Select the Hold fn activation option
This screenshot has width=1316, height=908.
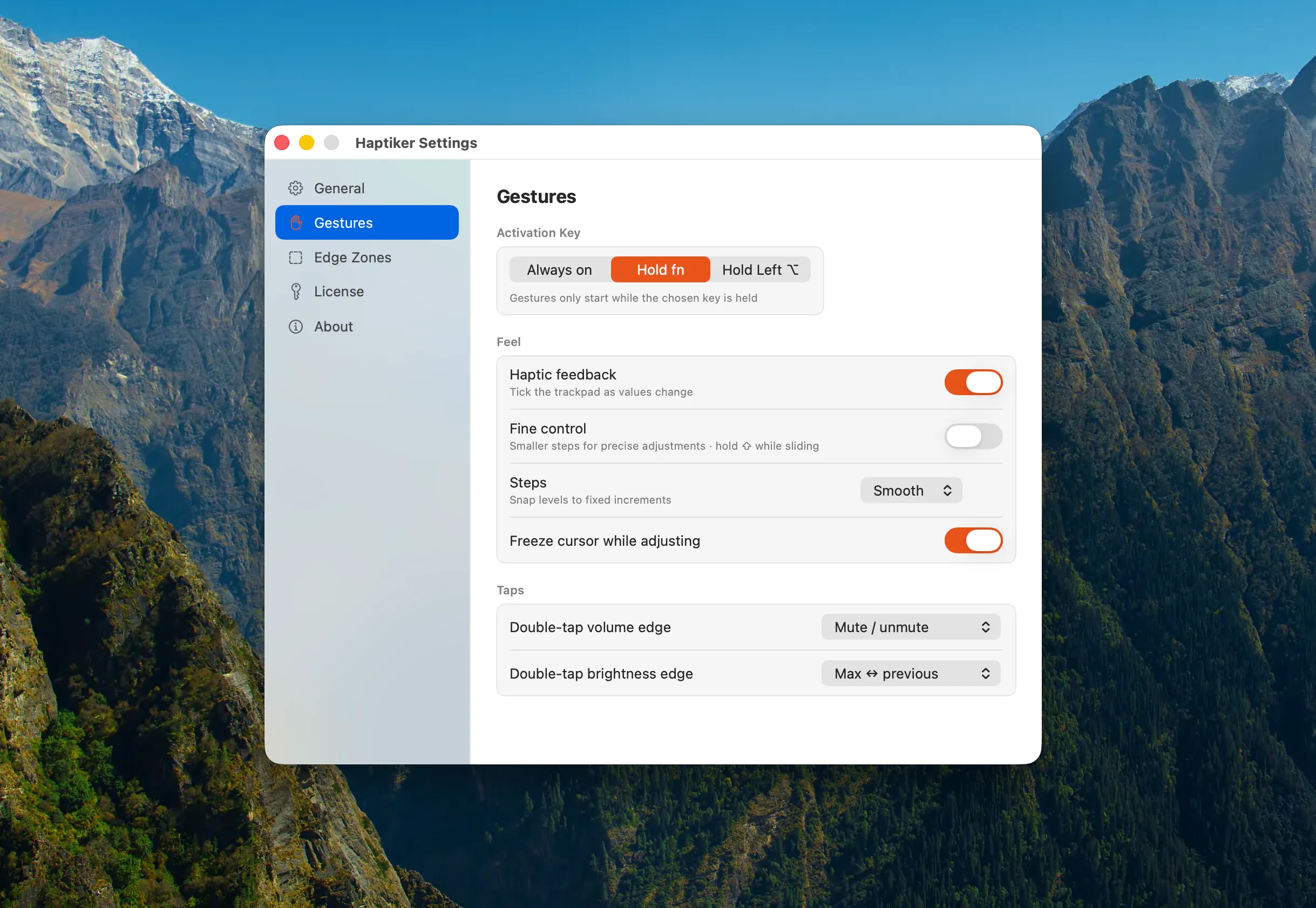coord(660,270)
